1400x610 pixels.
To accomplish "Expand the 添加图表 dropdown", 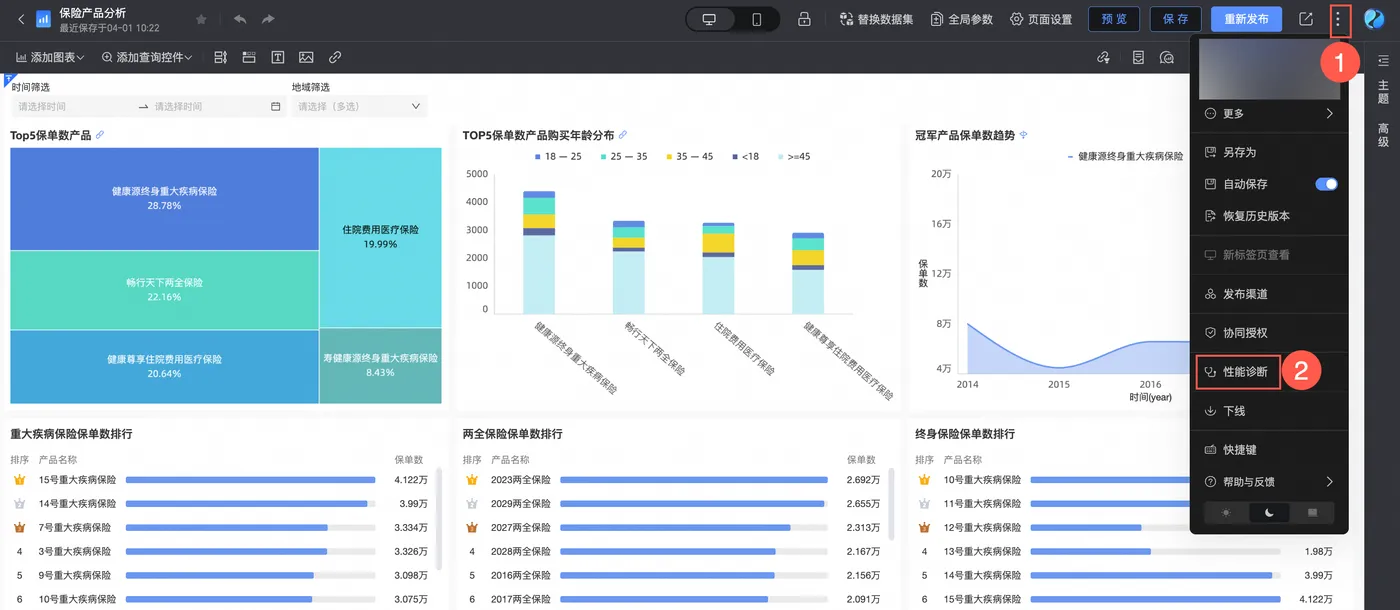I will [50, 57].
